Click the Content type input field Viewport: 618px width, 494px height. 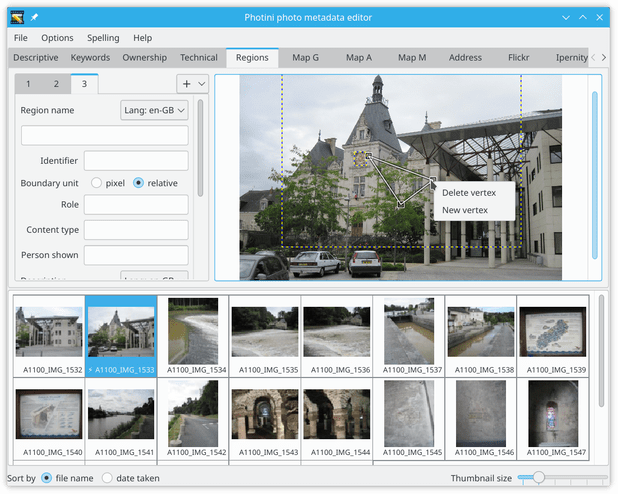point(136,230)
